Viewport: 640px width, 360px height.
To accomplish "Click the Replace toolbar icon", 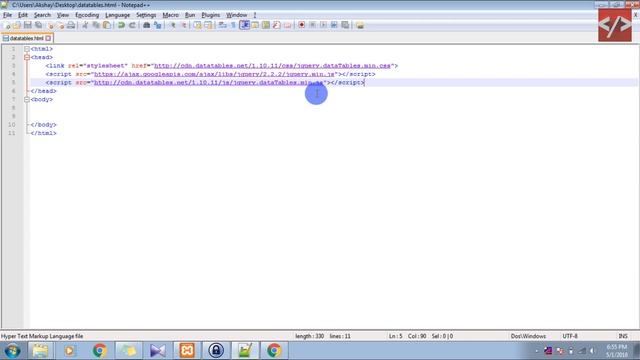I will tap(157, 25).
